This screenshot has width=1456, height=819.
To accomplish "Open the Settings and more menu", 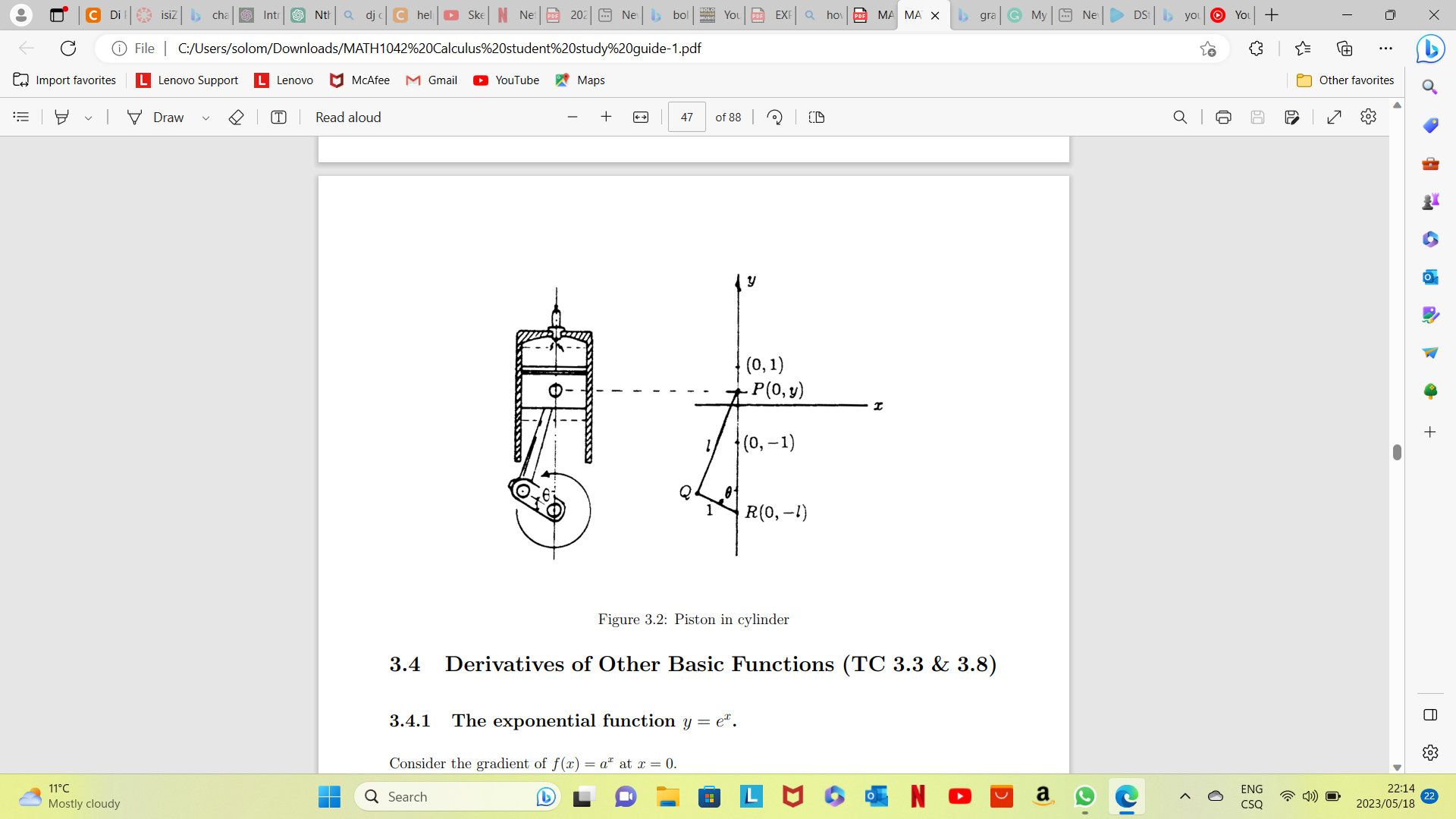I will tap(1387, 48).
